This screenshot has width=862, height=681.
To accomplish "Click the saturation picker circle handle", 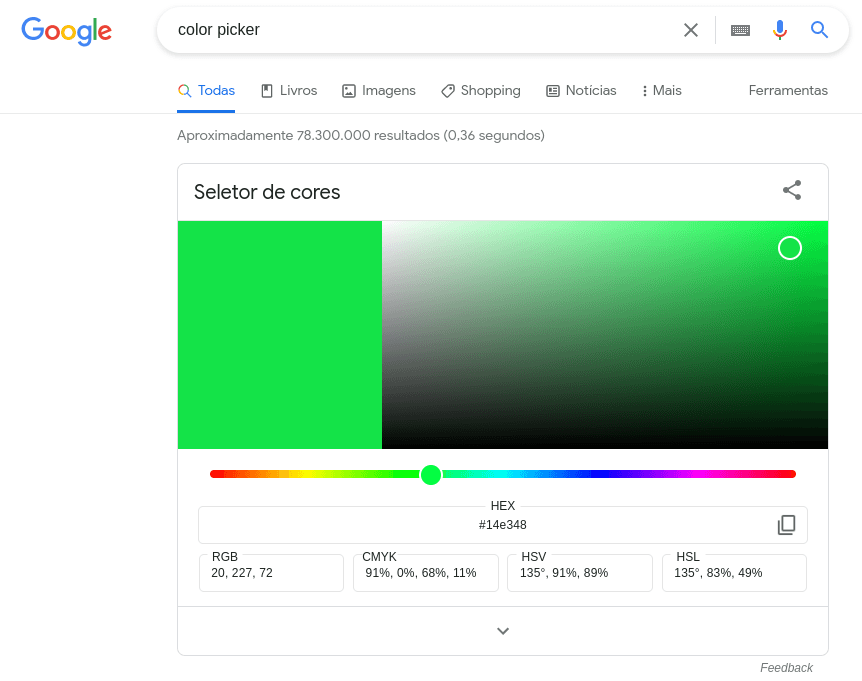I will click(790, 248).
